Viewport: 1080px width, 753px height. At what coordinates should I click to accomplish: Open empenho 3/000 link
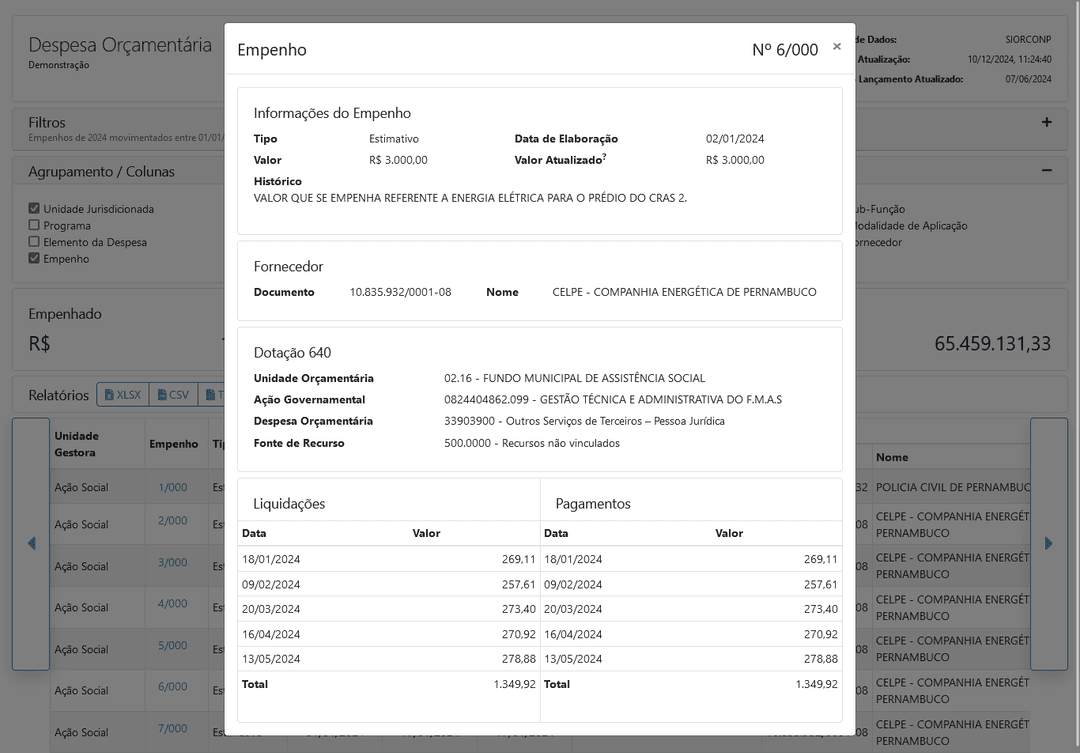(x=172, y=562)
